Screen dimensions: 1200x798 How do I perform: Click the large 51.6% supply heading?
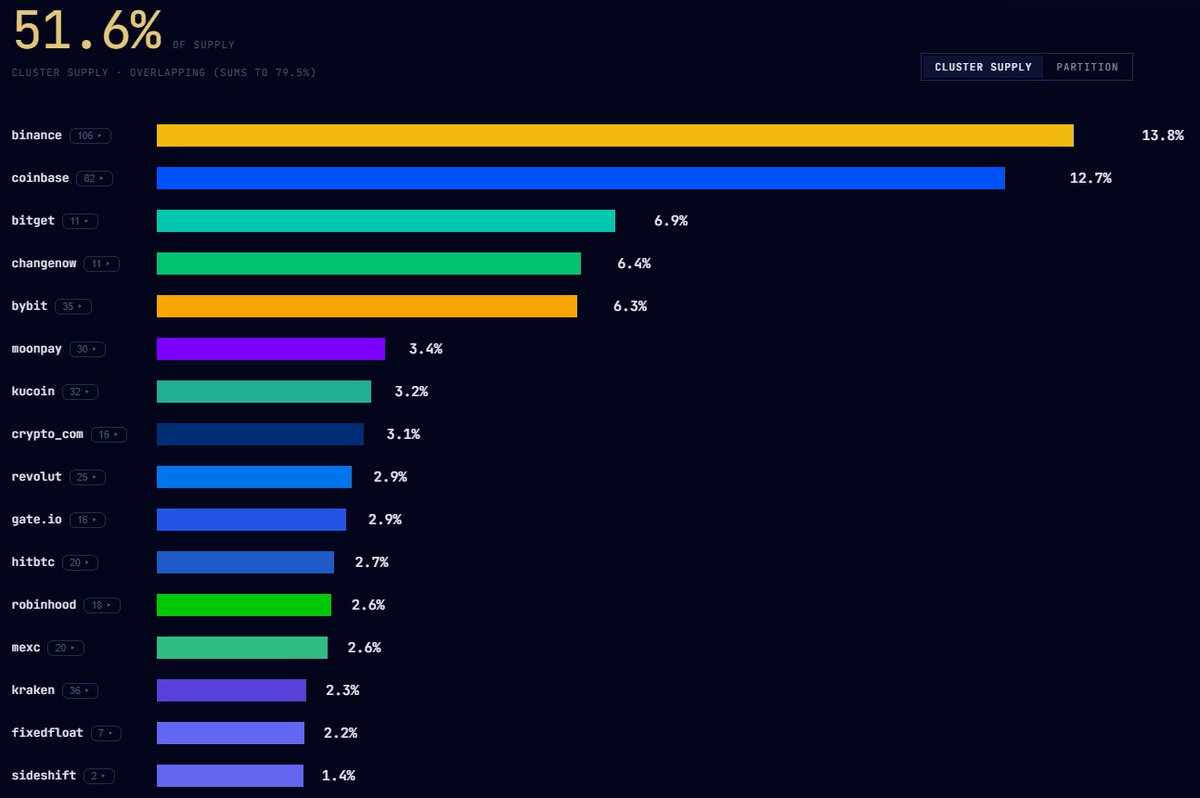pos(87,31)
